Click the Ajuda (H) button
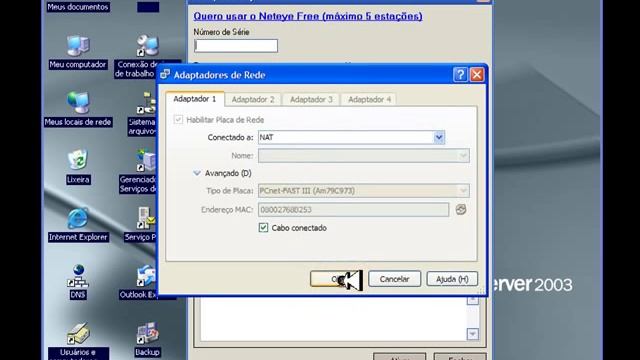The width and height of the screenshot is (640, 360). [452, 279]
